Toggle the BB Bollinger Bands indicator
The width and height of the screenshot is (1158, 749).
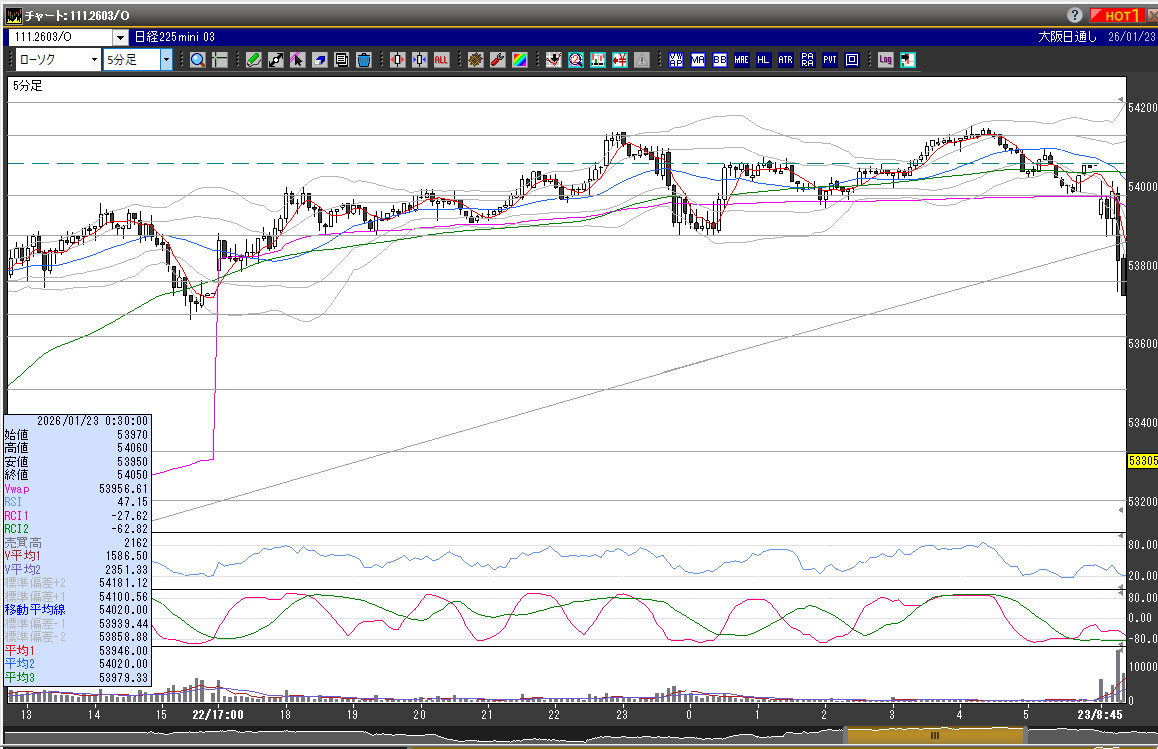point(719,60)
